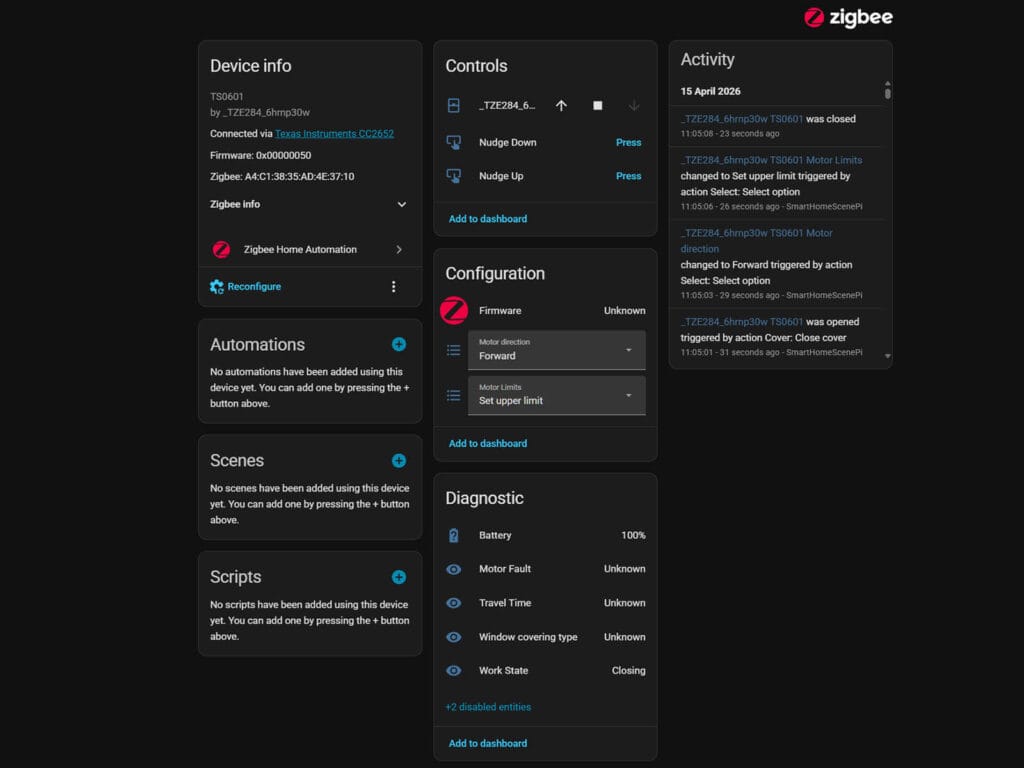The width and height of the screenshot is (1024, 768).
Task: Add a new scene with plus icon
Action: pyautogui.click(x=399, y=461)
